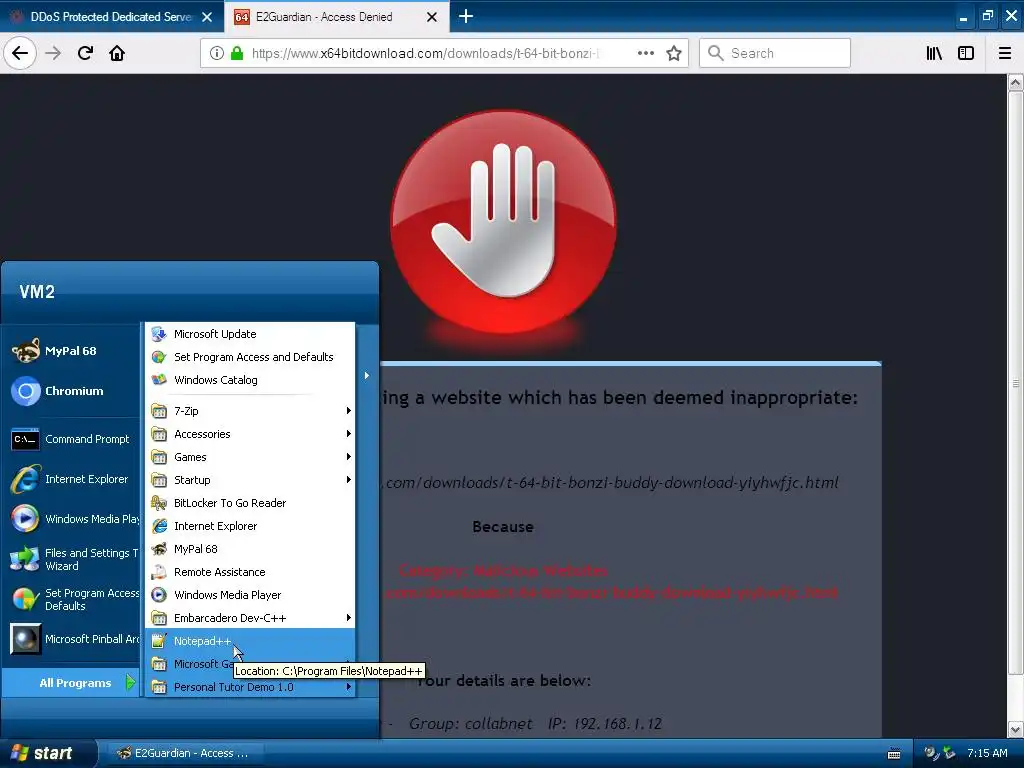Open Windows Catalog from programs list
The image size is (1024, 768).
pos(251,380)
